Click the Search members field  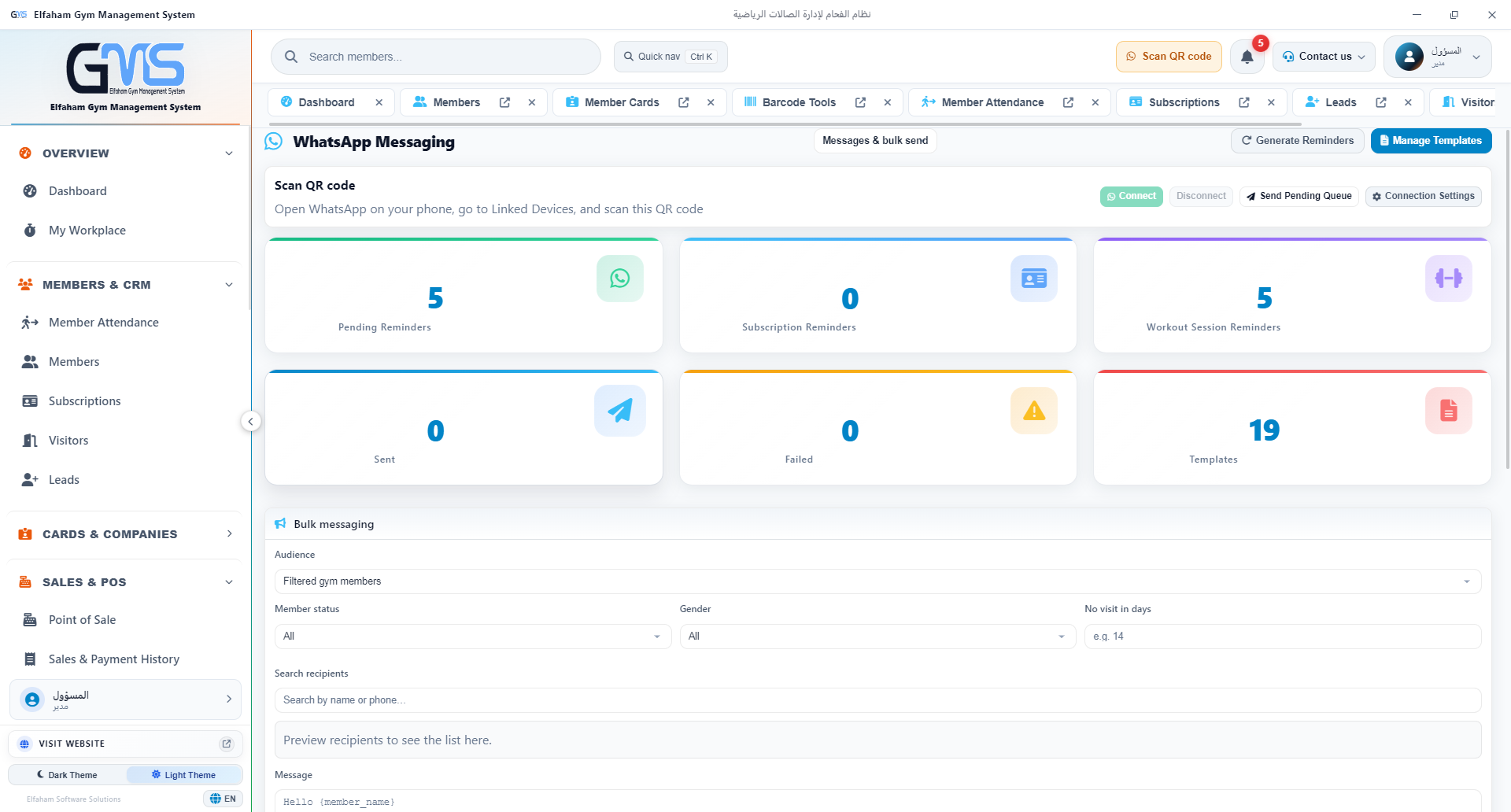(436, 57)
